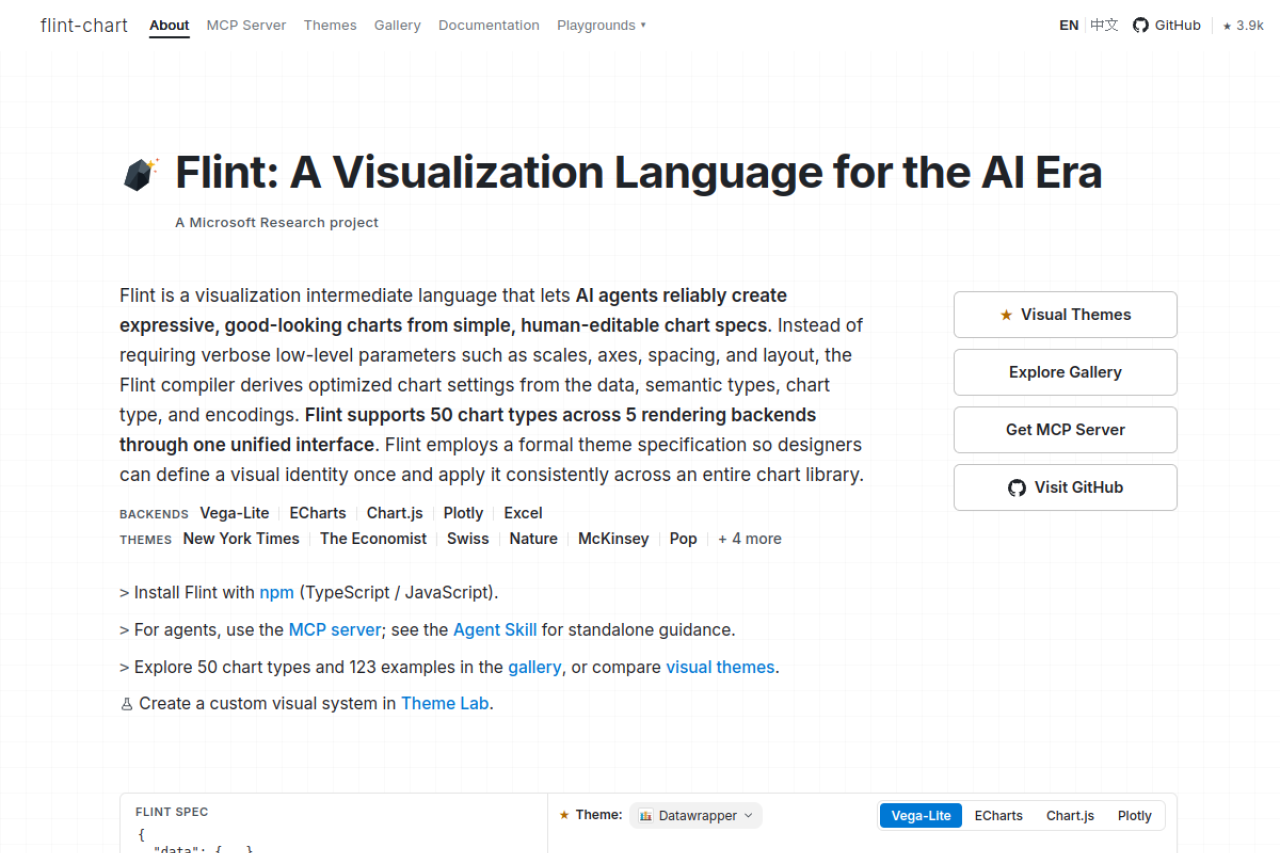Click the flint-chart site title
Viewport: 1280px width, 853px height.
[84, 25]
